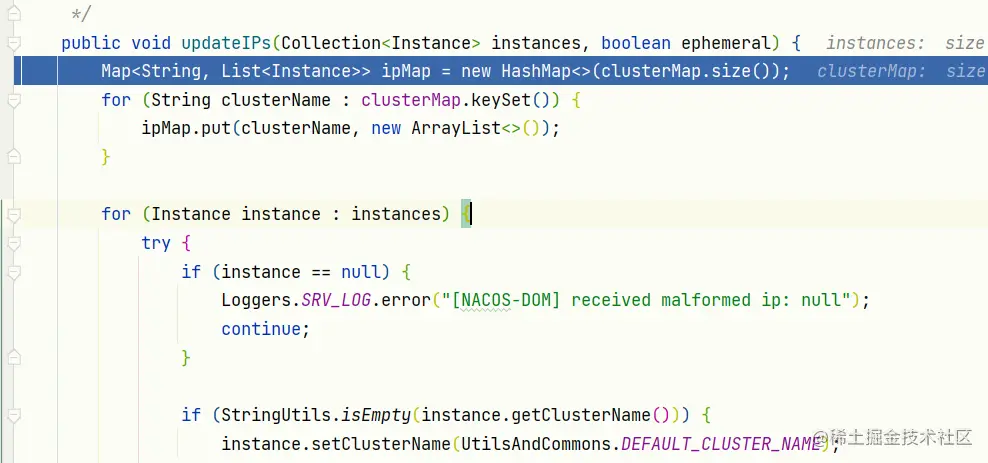Viewport: 988px width, 463px height.
Task: Click 'HashMap' in the highlighted line
Action: 536,71
